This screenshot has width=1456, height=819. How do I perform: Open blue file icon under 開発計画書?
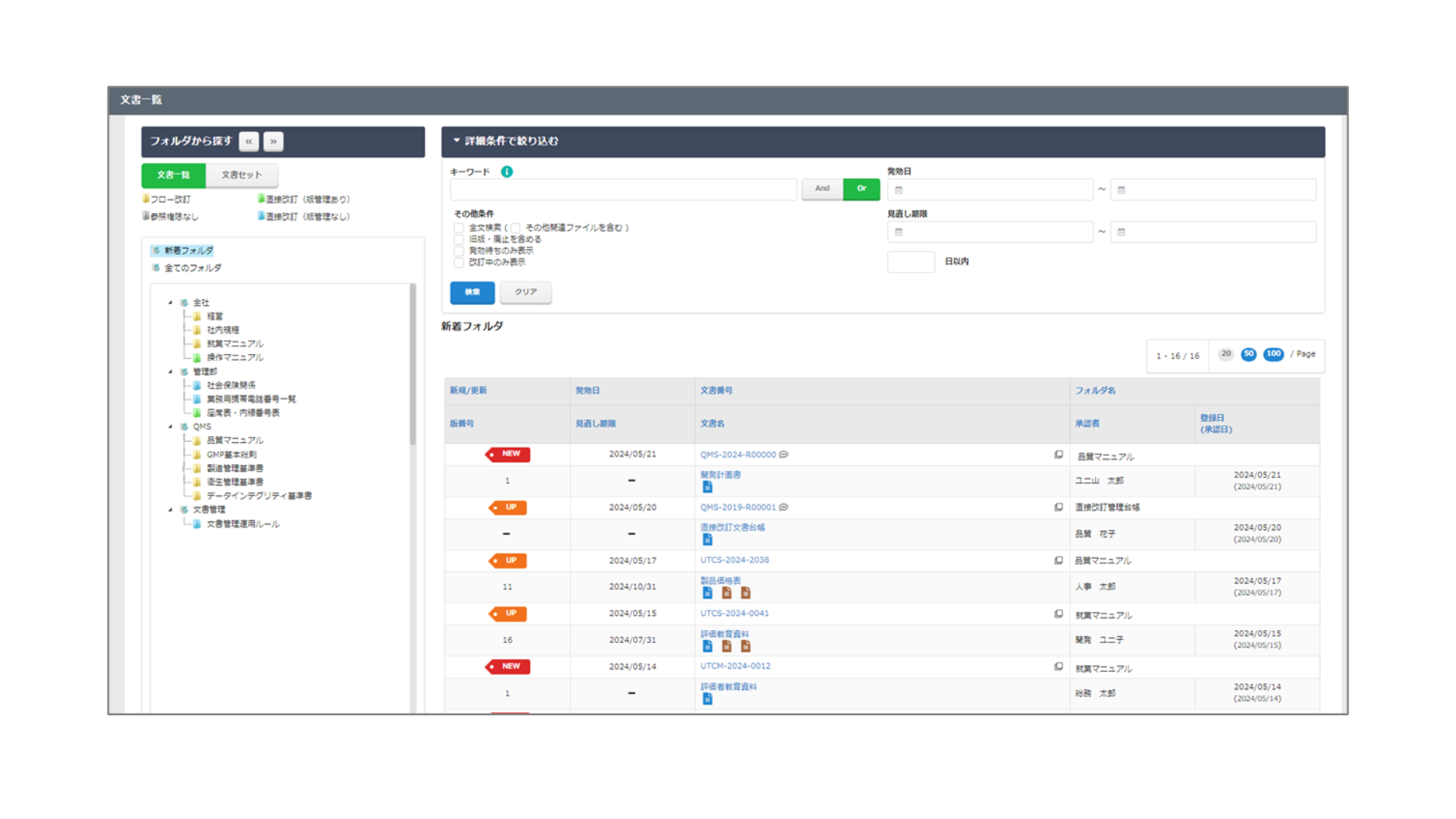[708, 487]
